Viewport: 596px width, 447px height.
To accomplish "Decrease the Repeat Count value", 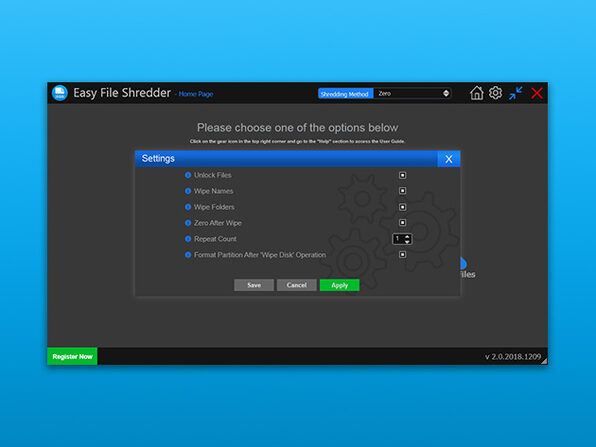I will (x=407, y=241).
